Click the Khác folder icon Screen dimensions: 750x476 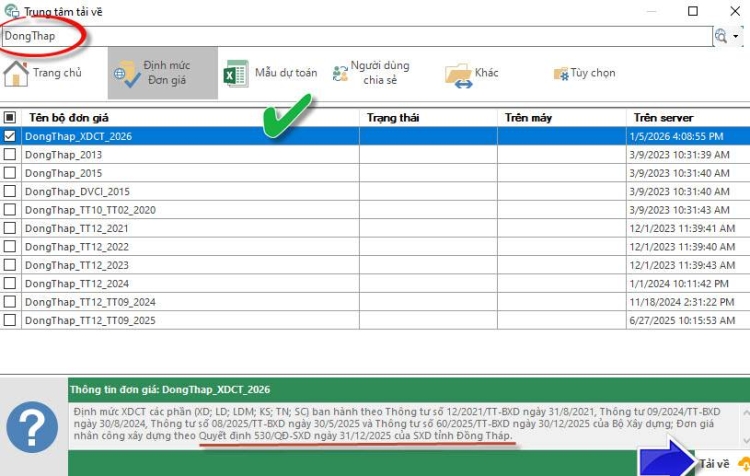[x=458, y=74]
